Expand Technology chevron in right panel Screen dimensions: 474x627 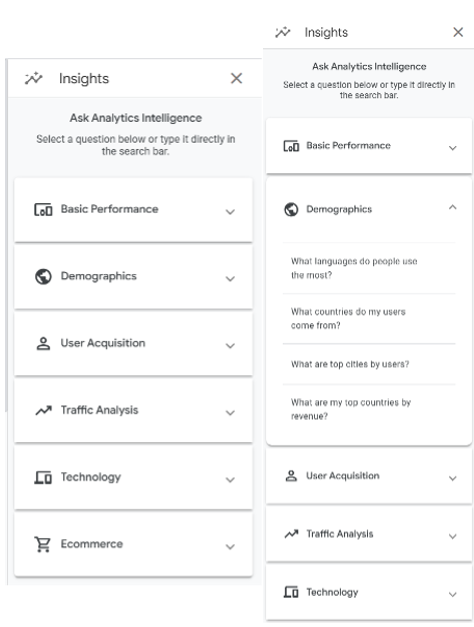coord(452,594)
